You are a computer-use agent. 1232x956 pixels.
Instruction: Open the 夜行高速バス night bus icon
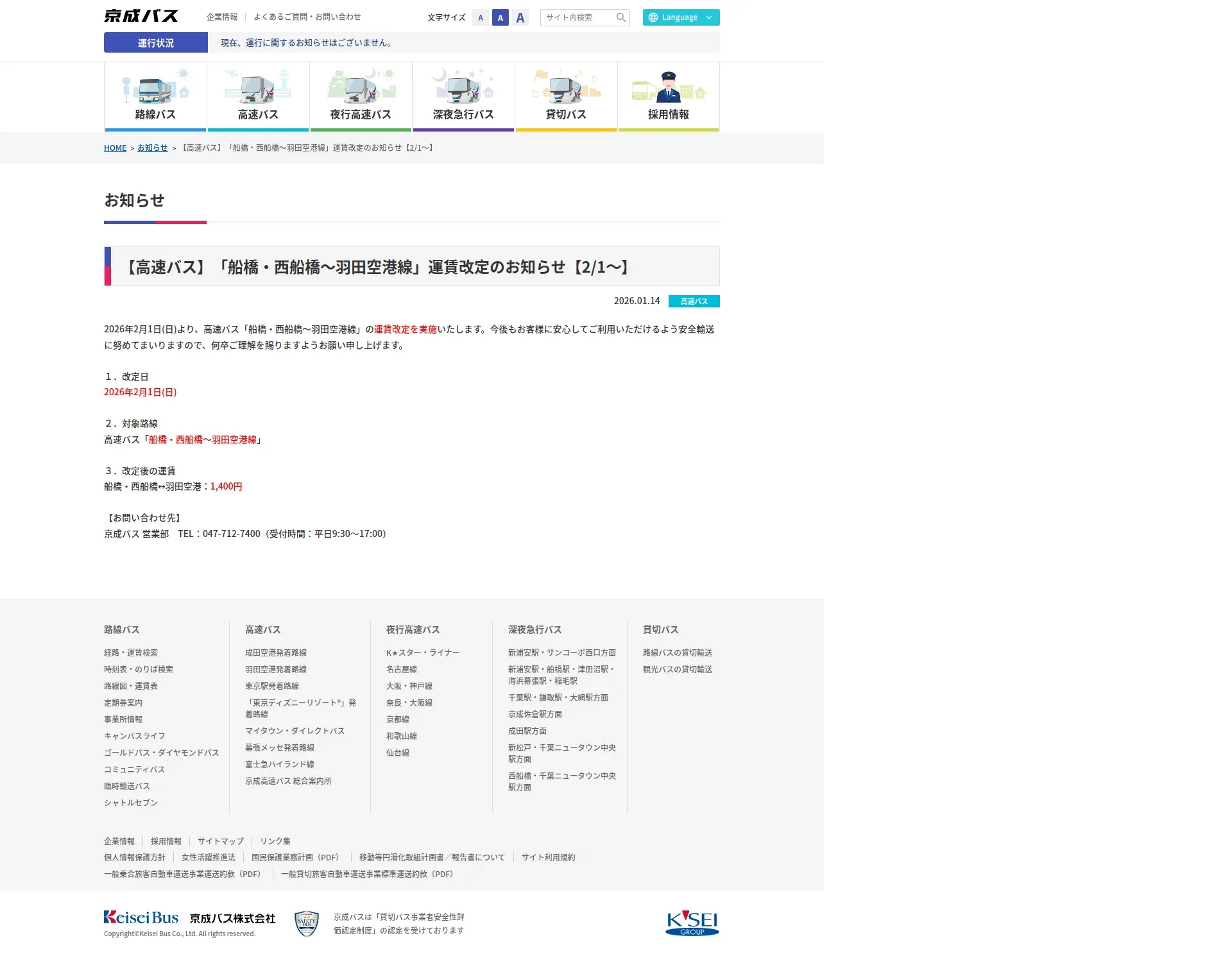[x=361, y=89]
